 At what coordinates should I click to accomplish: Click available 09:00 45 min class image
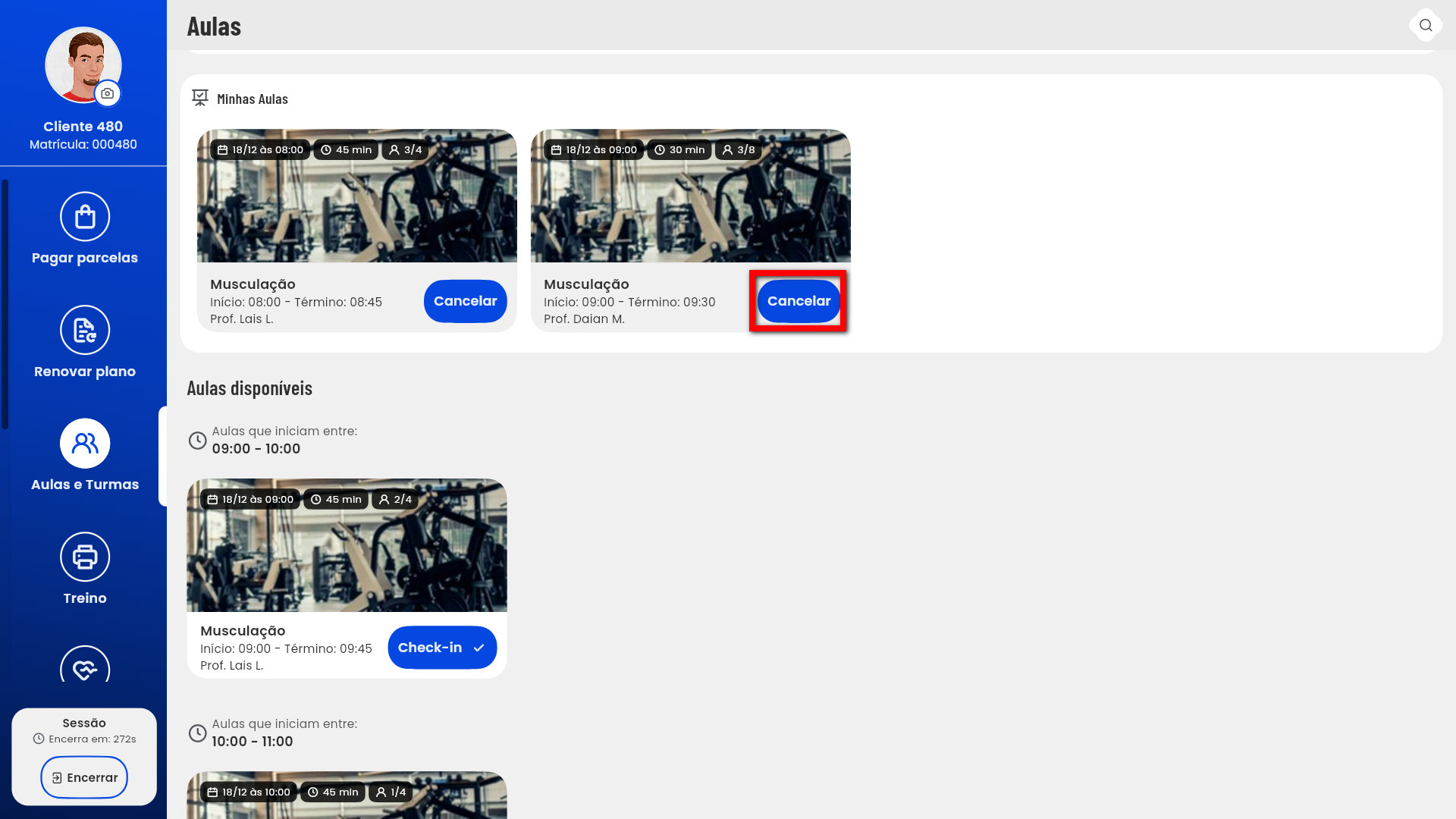[x=347, y=554]
